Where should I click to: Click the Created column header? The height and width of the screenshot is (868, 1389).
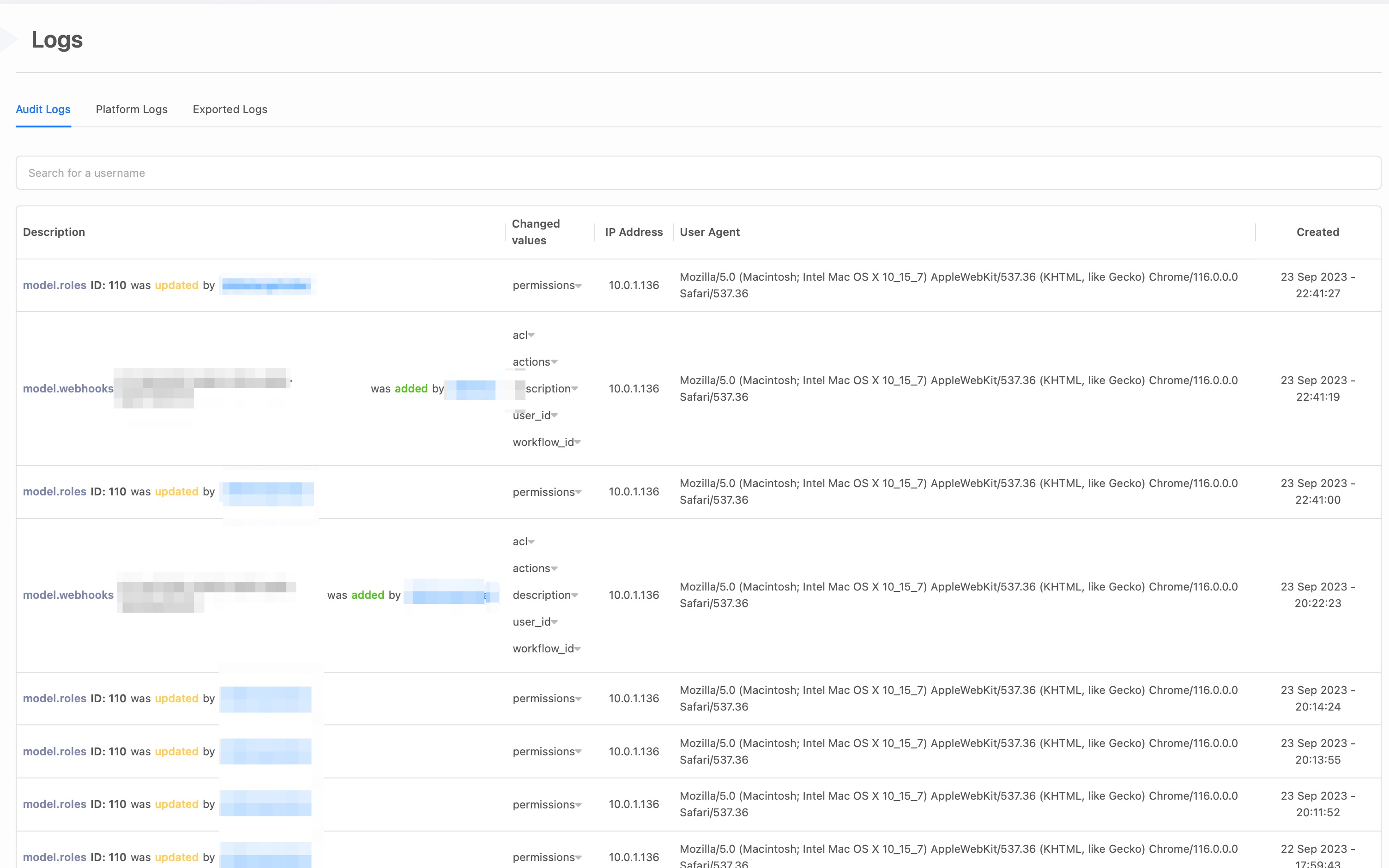pyautogui.click(x=1317, y=232)
